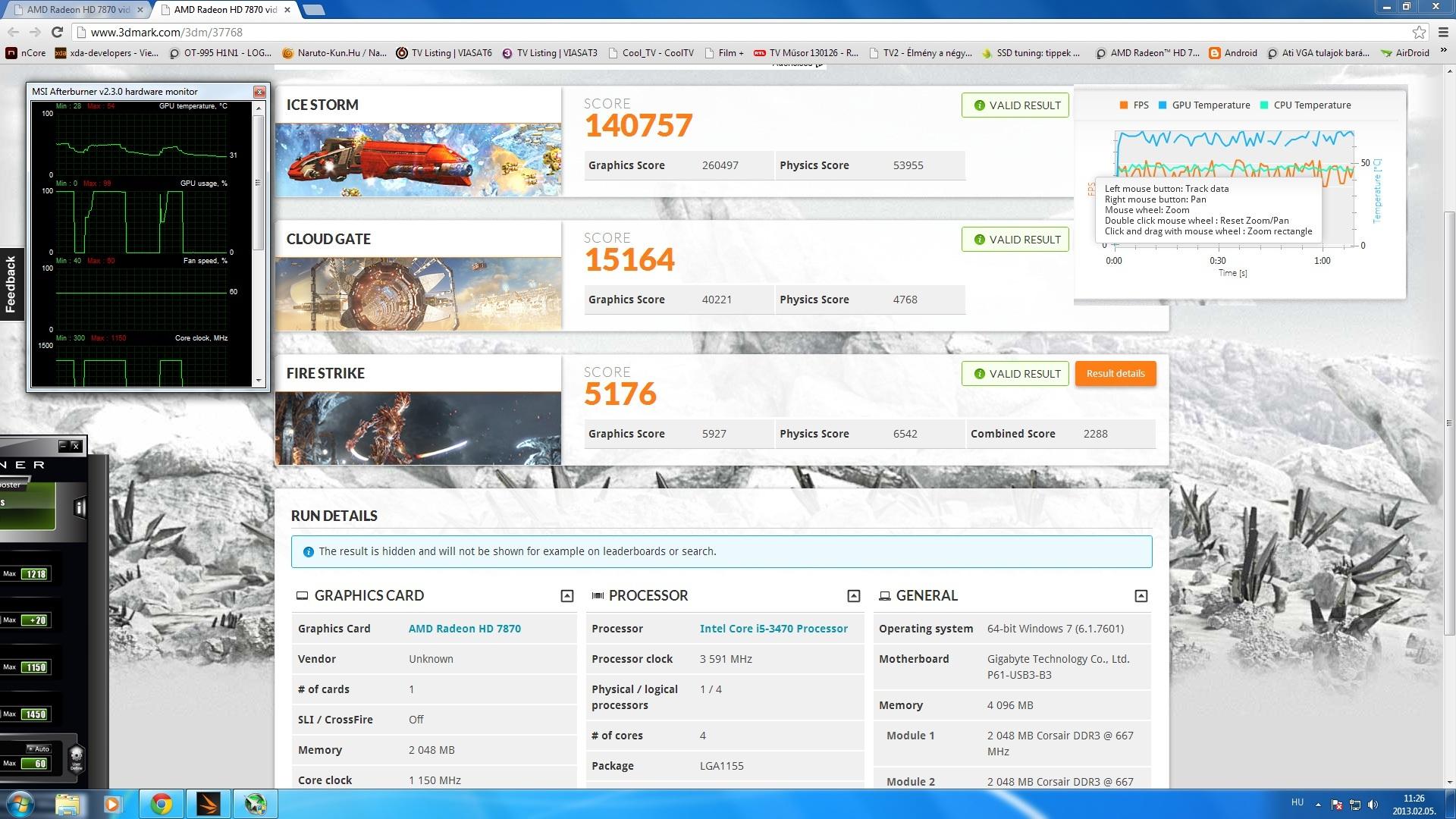This screenshot has height=819, width=1456.
Task: Click the 1218 max value field
Action: (35, 574)
